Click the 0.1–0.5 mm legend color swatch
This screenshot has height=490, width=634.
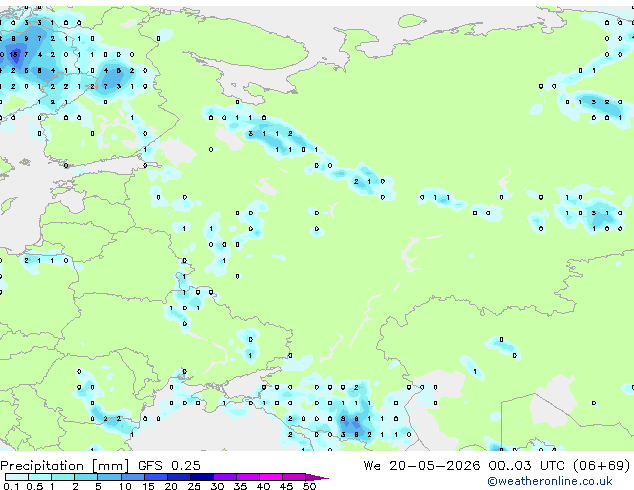17,477
